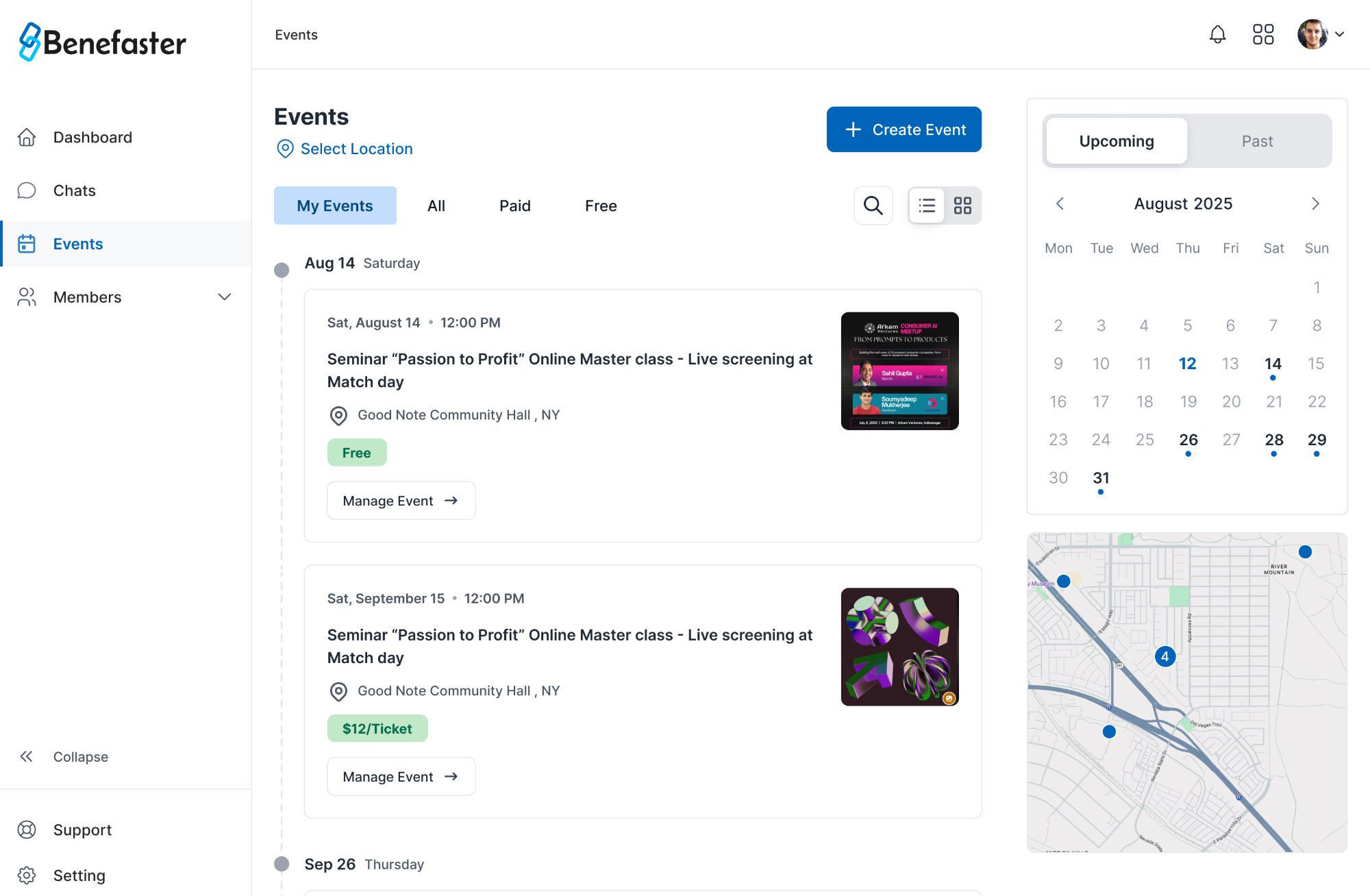1370x896 pixels.
Task: Select the Paid events tab
Action: [x=515, y=206]
